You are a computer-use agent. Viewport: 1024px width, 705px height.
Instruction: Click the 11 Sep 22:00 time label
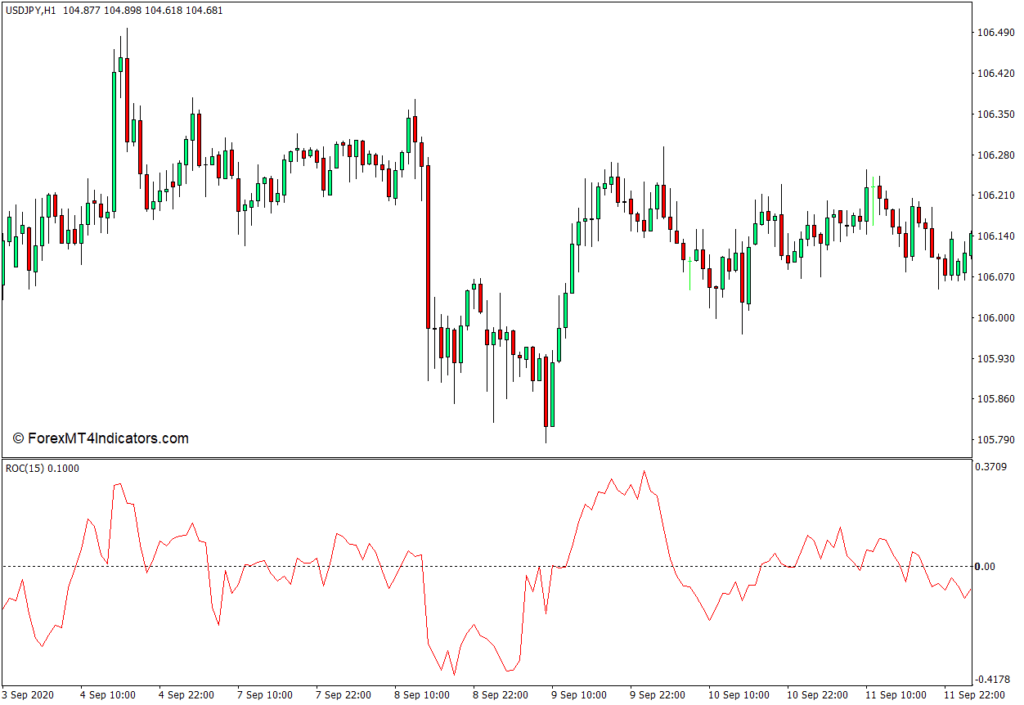(x=975, y=694)
